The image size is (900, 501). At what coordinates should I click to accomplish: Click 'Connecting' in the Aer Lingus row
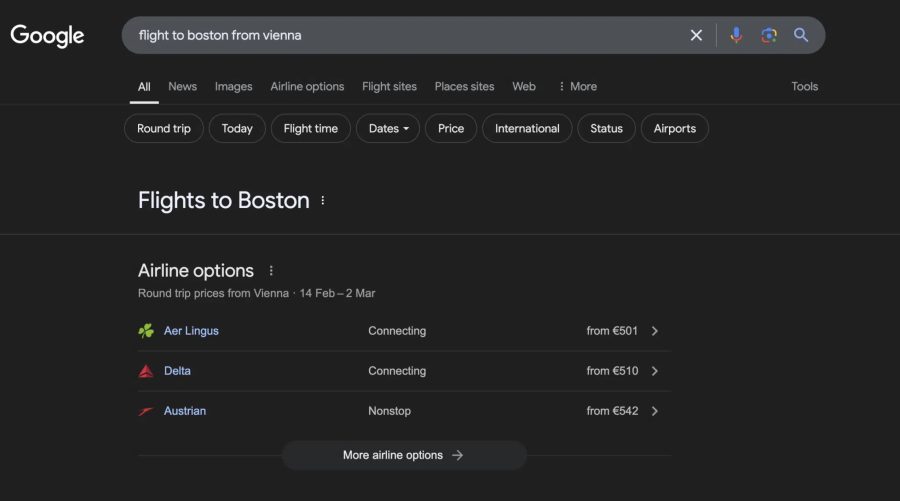click(397, 331)
